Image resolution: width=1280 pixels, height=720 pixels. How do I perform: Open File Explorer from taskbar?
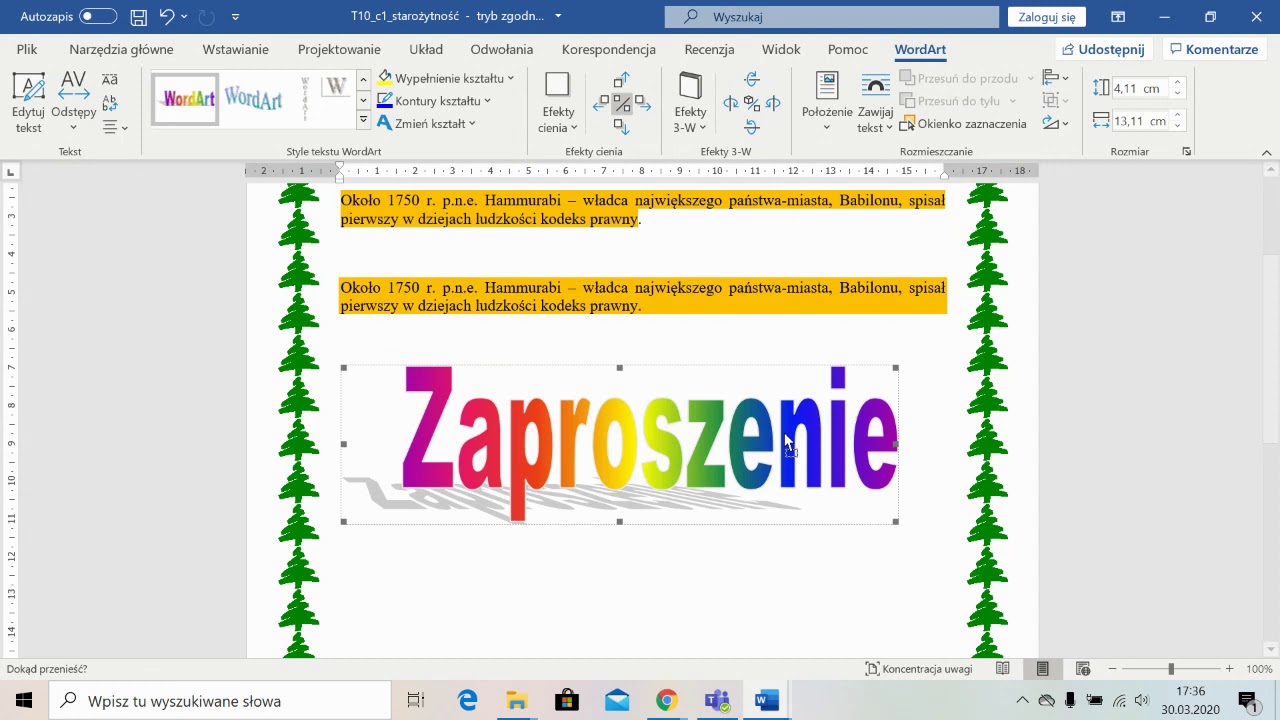517,701
